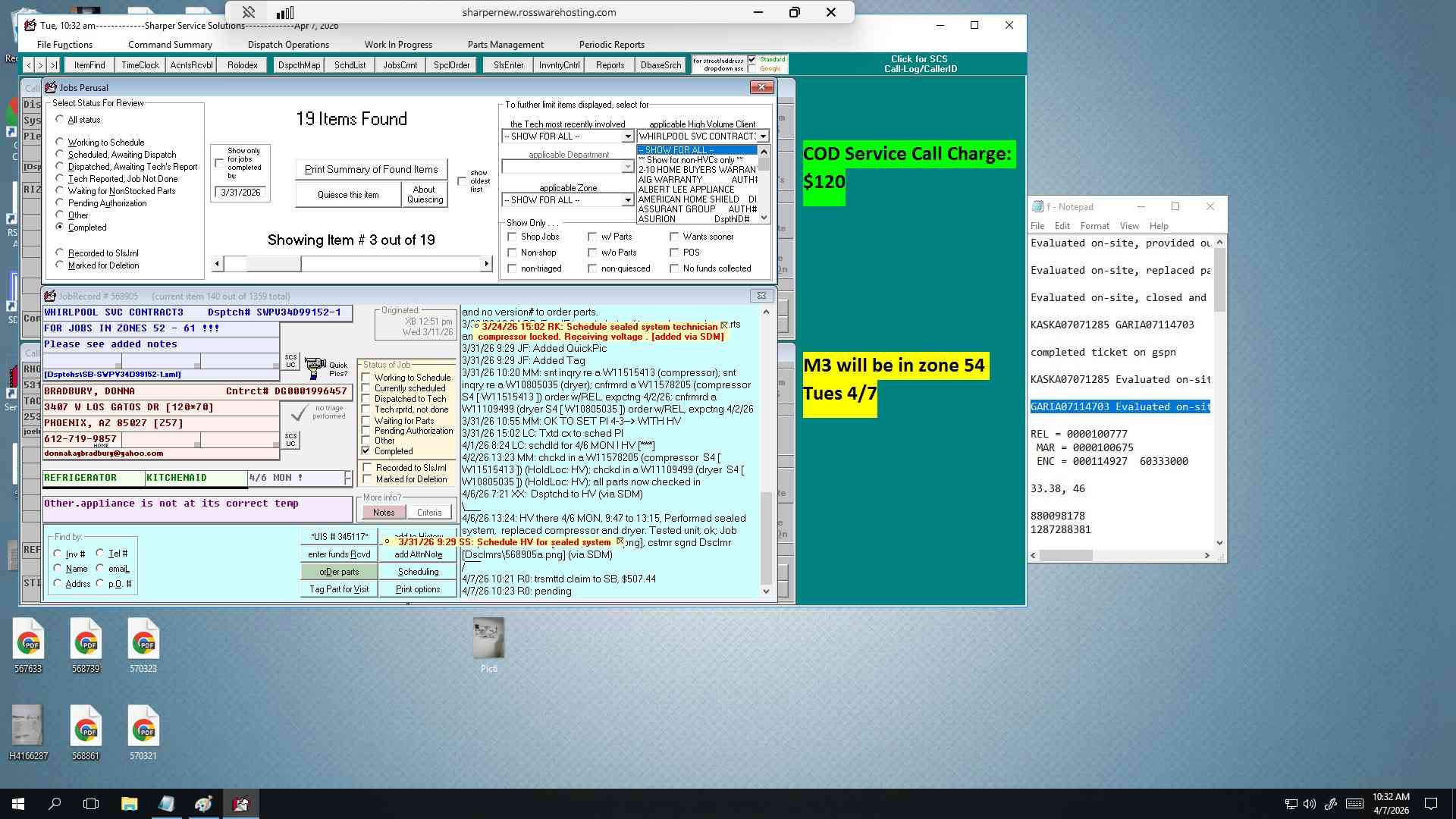Enable the Shop Jobs checkbox

pos(512,237)
